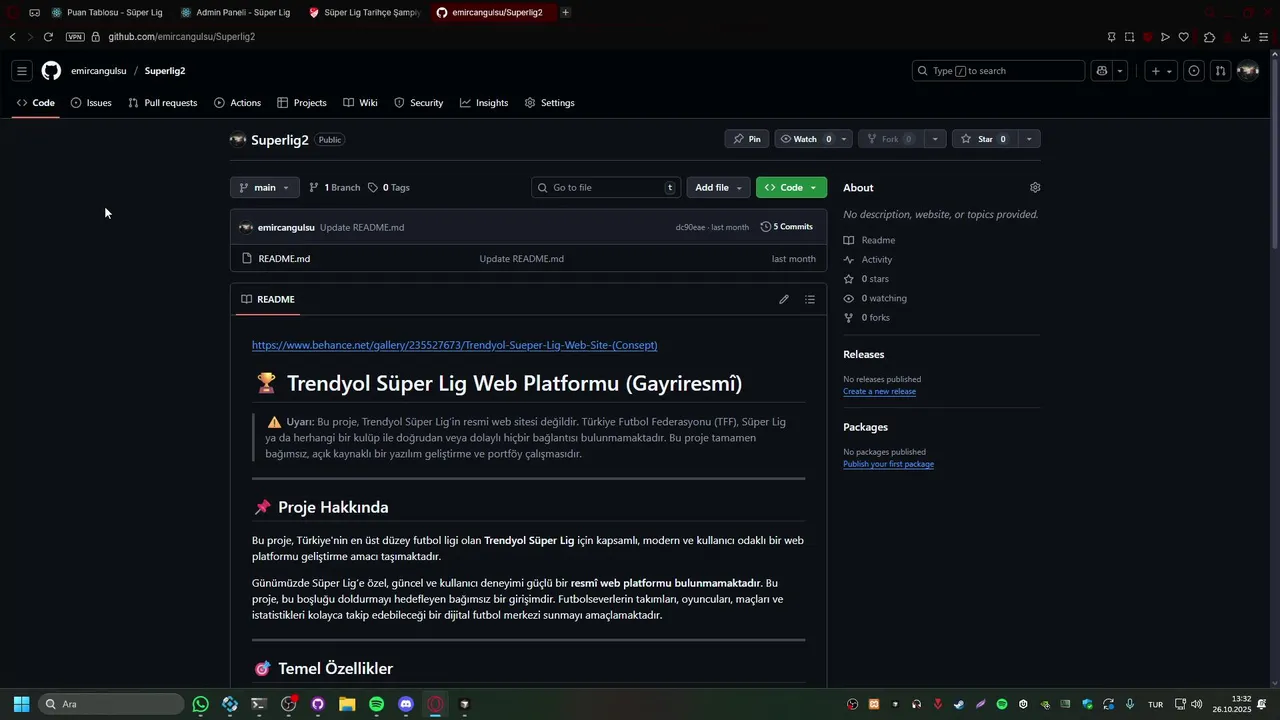Image resolution: width=1280 pixels, height=720 pixels.
Task: Open the Terminal app from the taskbar
Action: tap(259, 704)
